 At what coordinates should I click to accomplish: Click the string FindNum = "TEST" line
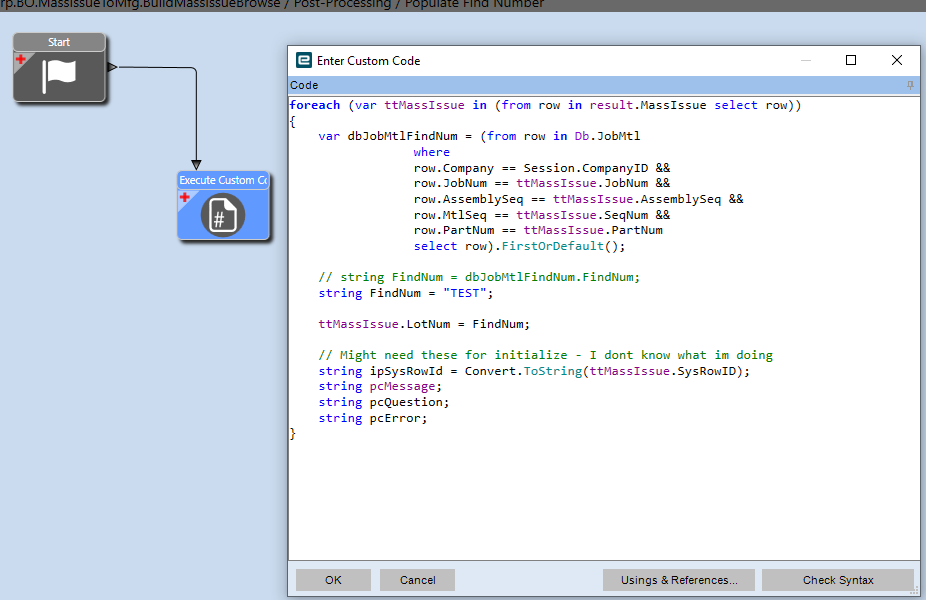coord(406,293)
